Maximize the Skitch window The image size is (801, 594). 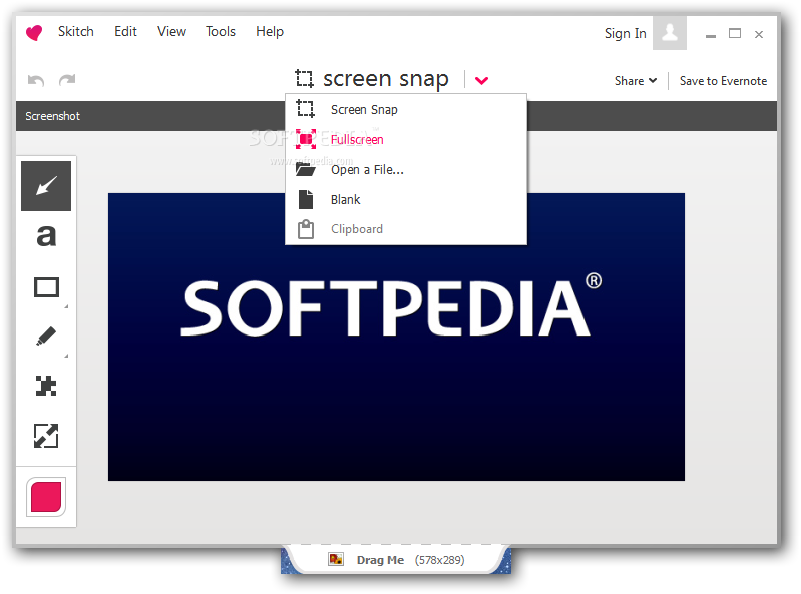pos(735,34)
